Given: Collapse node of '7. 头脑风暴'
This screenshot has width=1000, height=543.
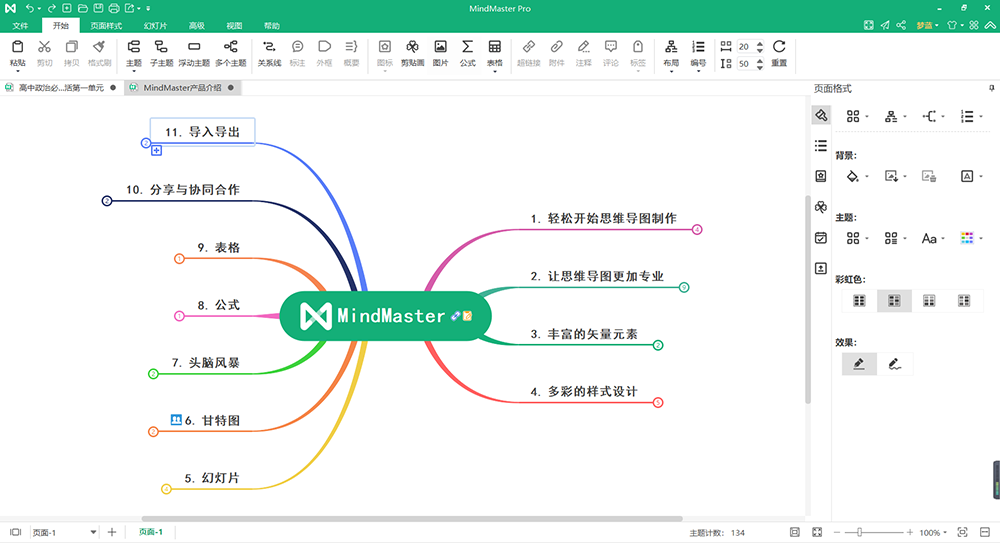Looking at the screenshot, I should tap(153, 374).
